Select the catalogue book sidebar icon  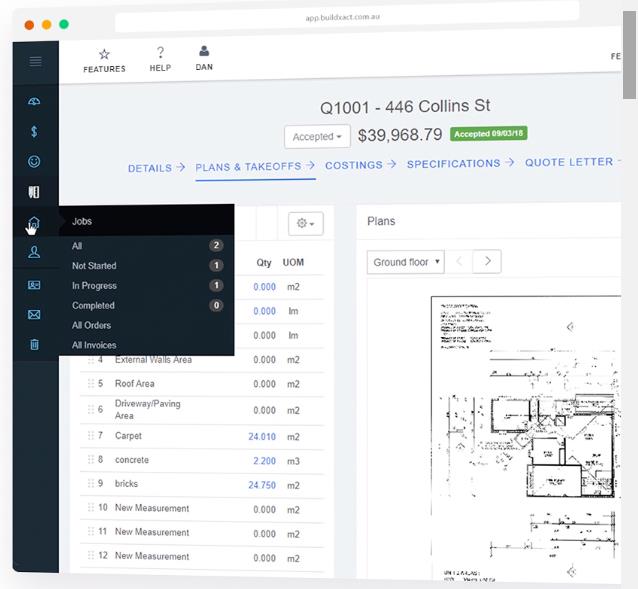34,192
